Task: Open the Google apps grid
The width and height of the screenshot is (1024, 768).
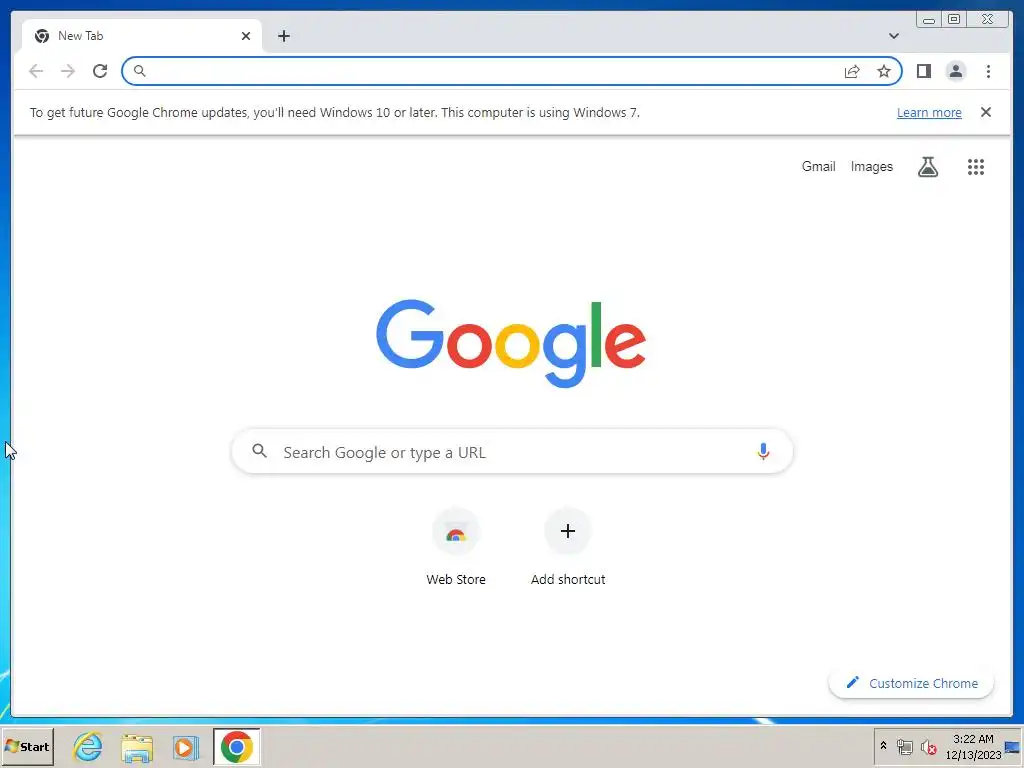Action: tap(976, 167)
